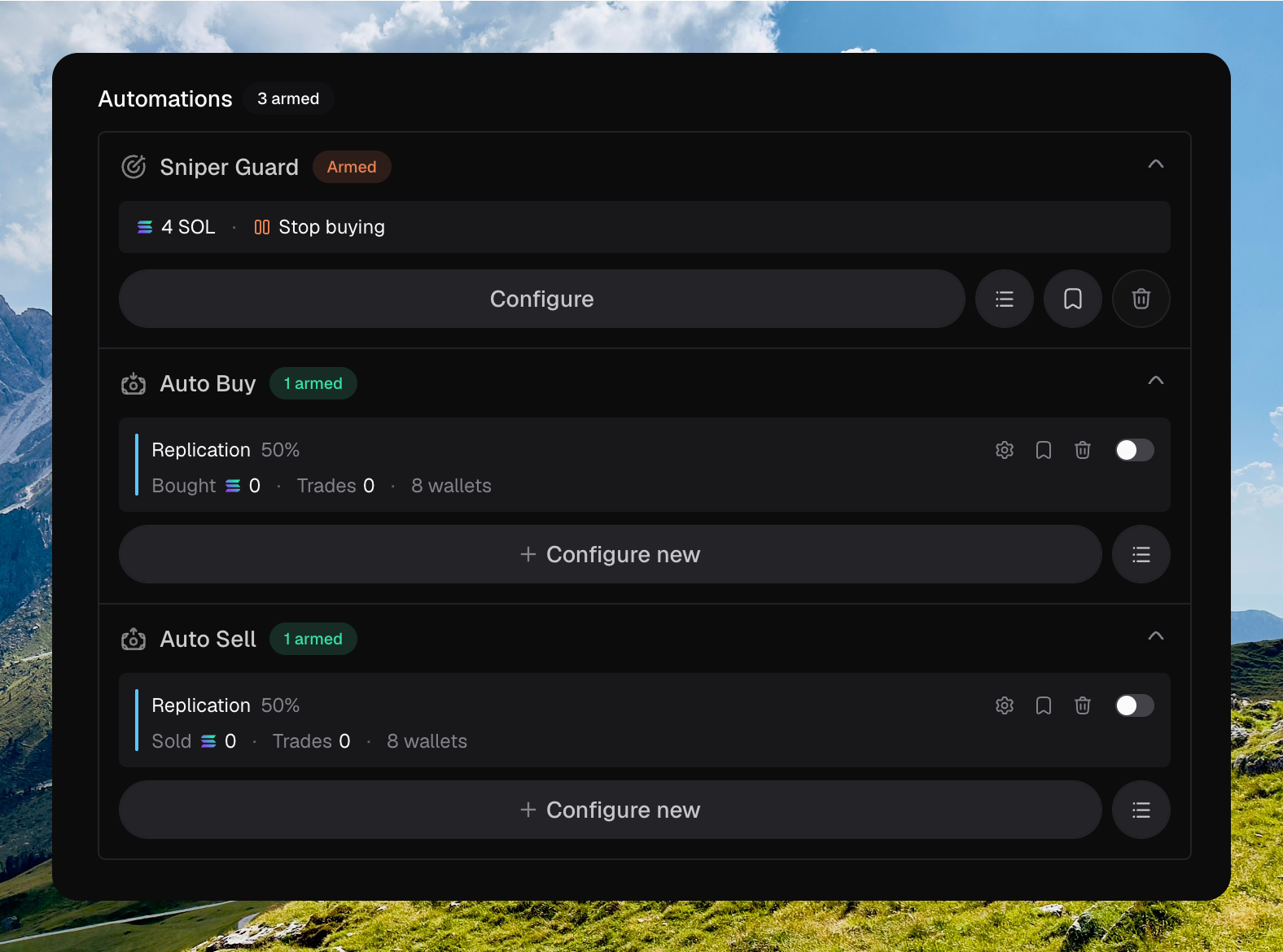This screenshot has height=952, width=1283.
Task: Click the Auto Sell robot icon
Action: coord(134,639)
